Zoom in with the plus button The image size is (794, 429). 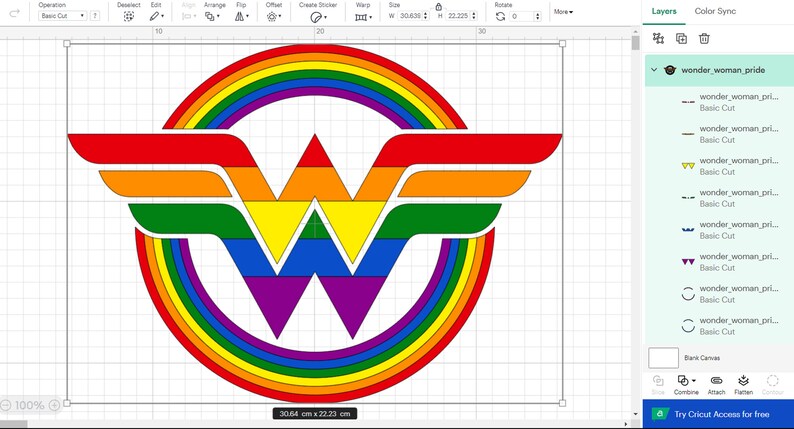click(x=54, y=405)
